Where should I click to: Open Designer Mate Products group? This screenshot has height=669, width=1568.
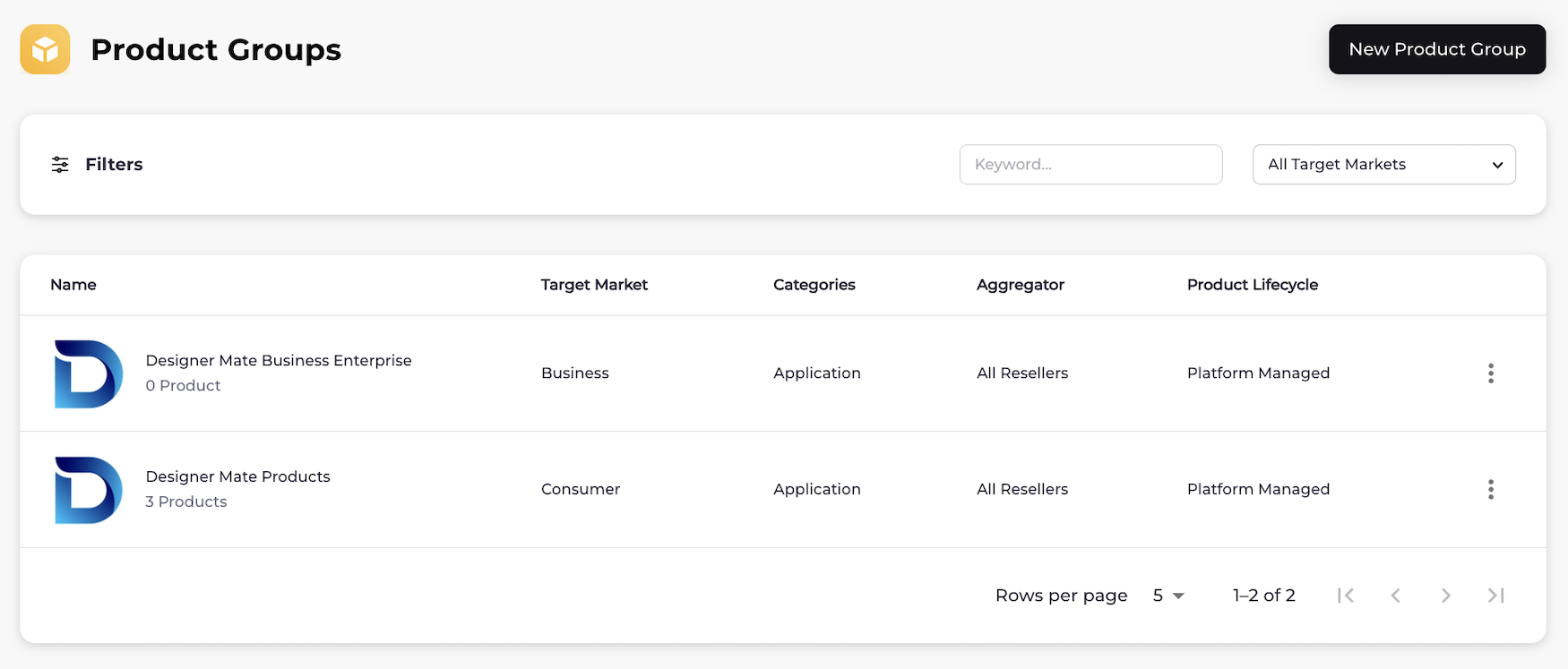click(237, 477)
